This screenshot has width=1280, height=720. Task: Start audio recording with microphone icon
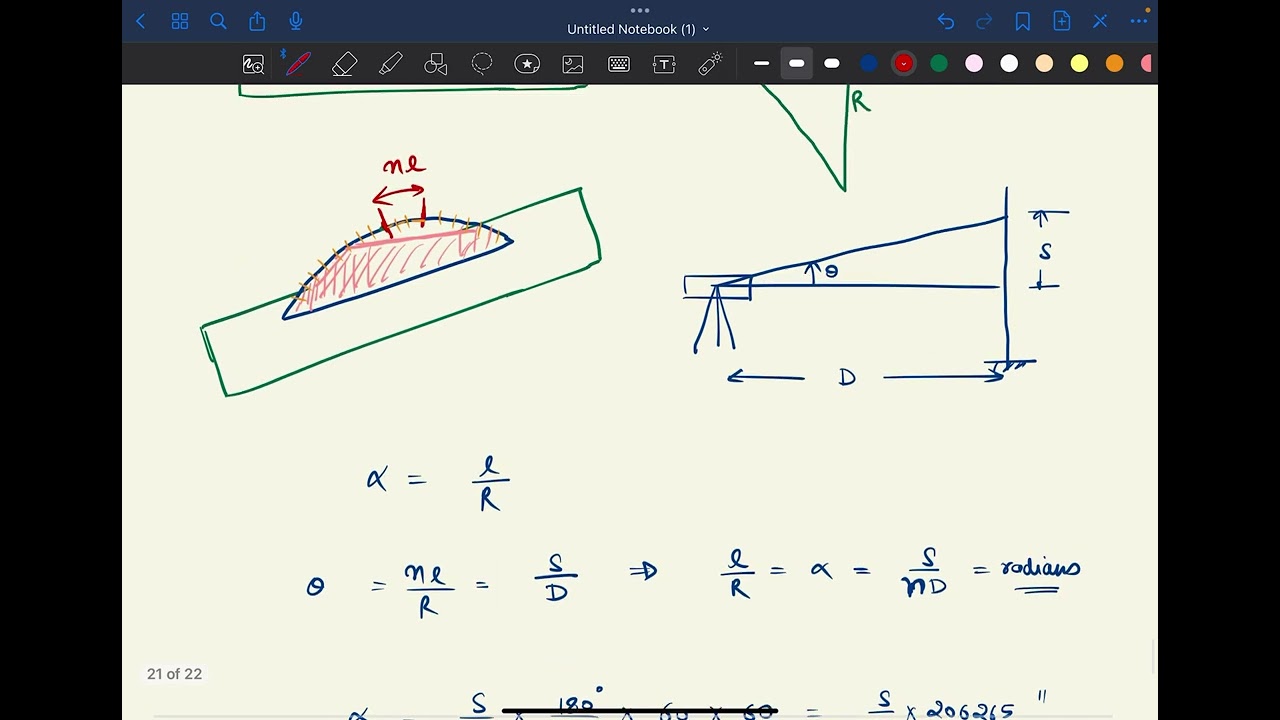pos(296,21)
